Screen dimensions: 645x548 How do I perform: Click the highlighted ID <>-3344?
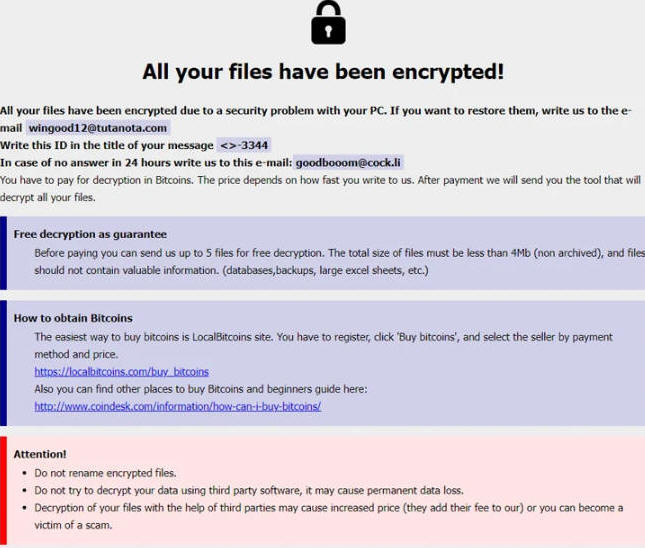[244, 145]
